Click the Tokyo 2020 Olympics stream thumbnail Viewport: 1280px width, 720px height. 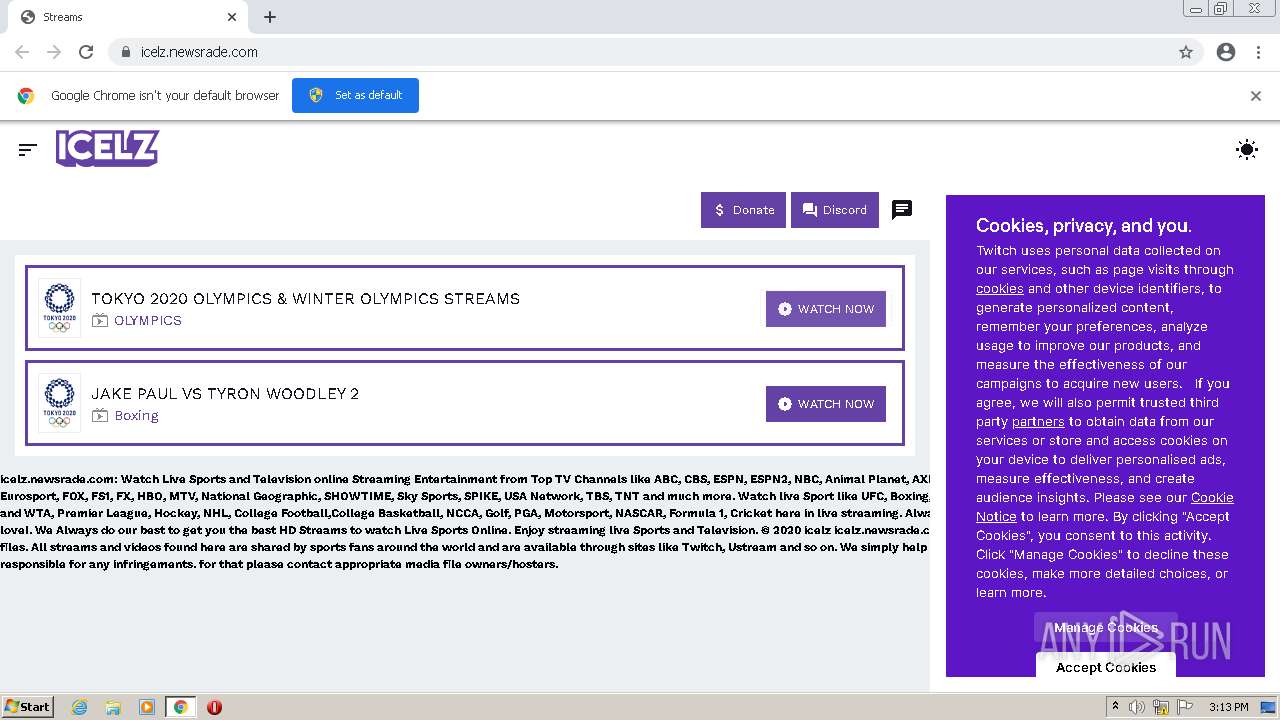[x=60, y=308]
